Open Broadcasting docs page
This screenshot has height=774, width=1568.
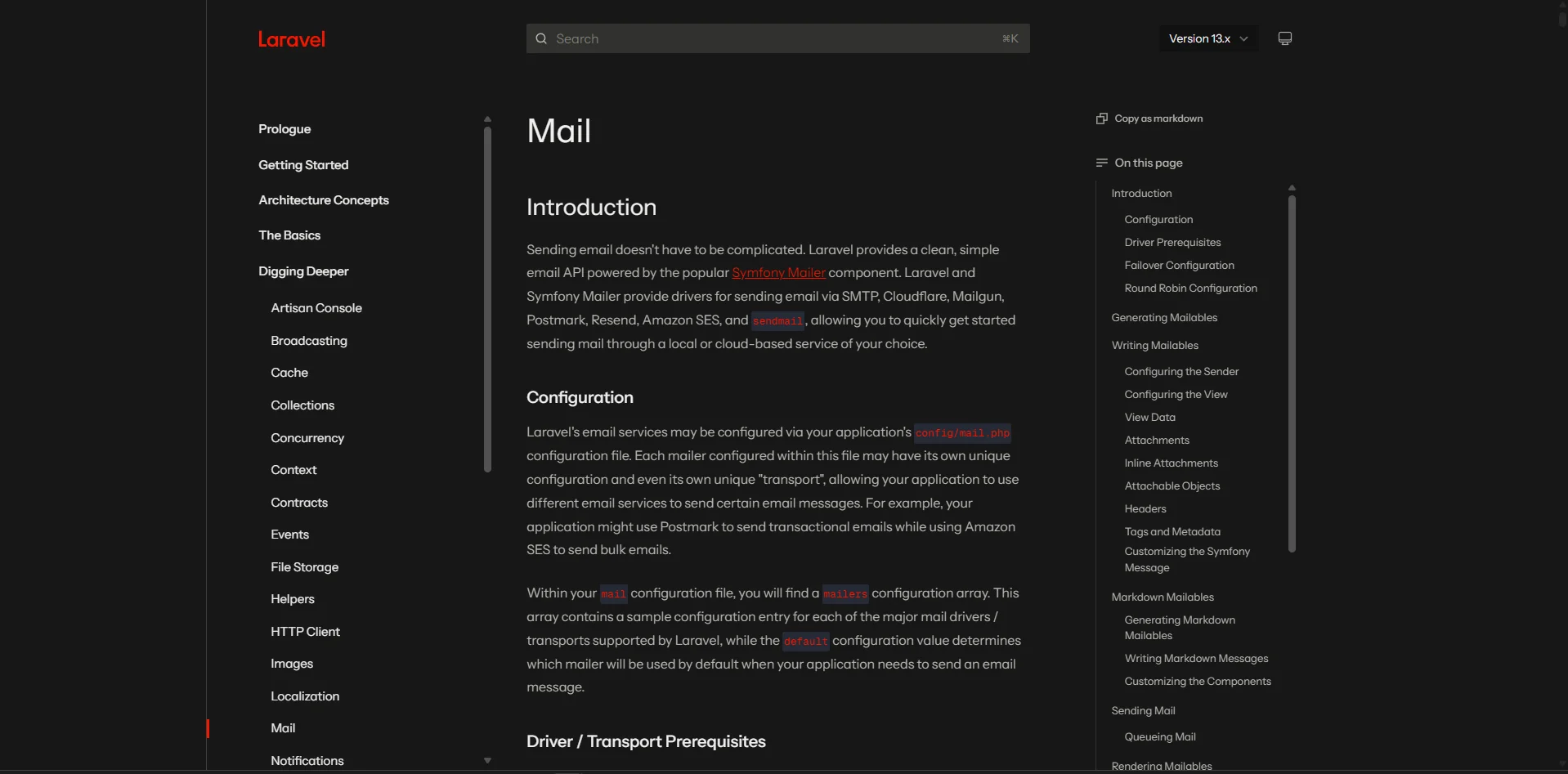[x=309, y=341]
